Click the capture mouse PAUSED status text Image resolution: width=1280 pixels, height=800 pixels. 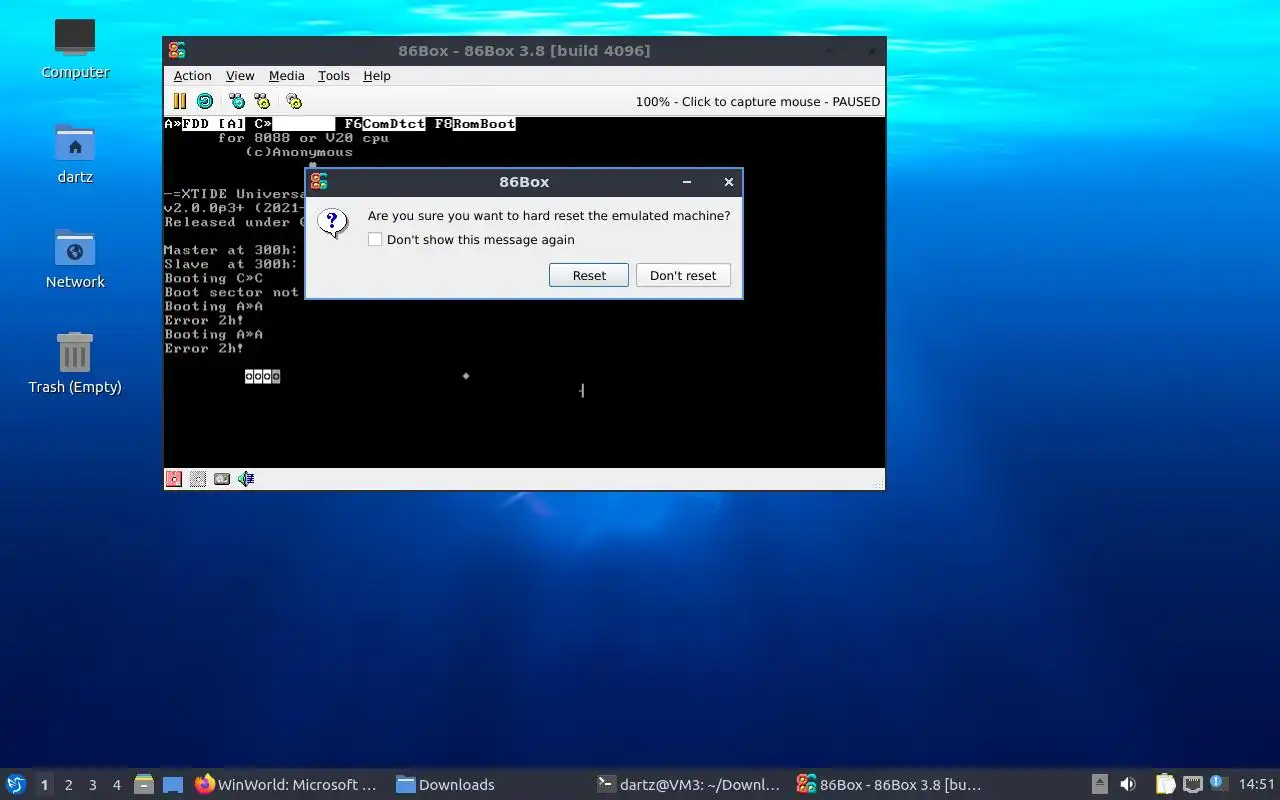pos(757,101)
